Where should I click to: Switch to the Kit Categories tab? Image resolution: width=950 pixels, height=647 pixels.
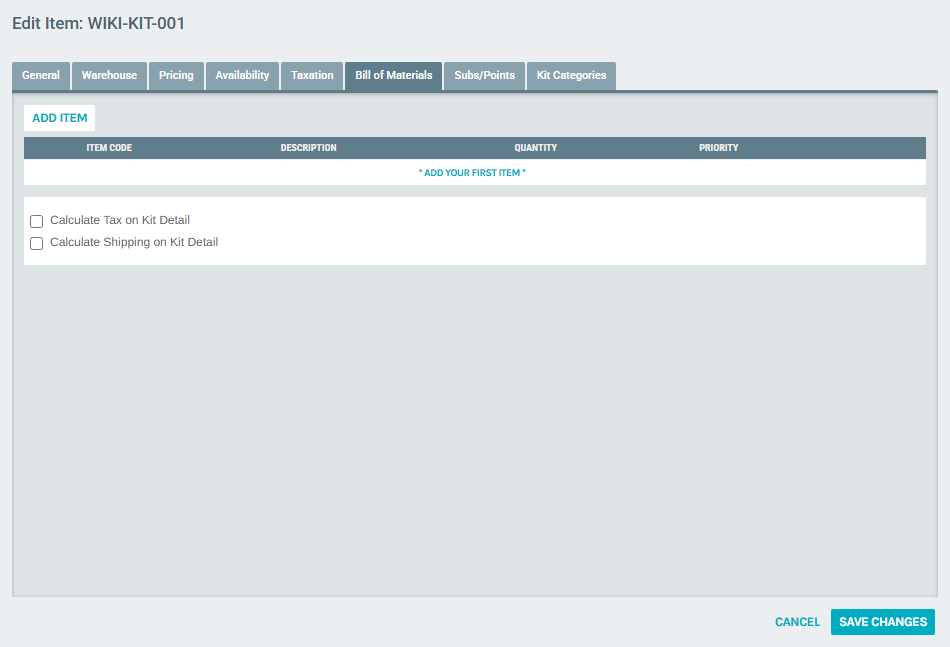click(x=571, y=75)
